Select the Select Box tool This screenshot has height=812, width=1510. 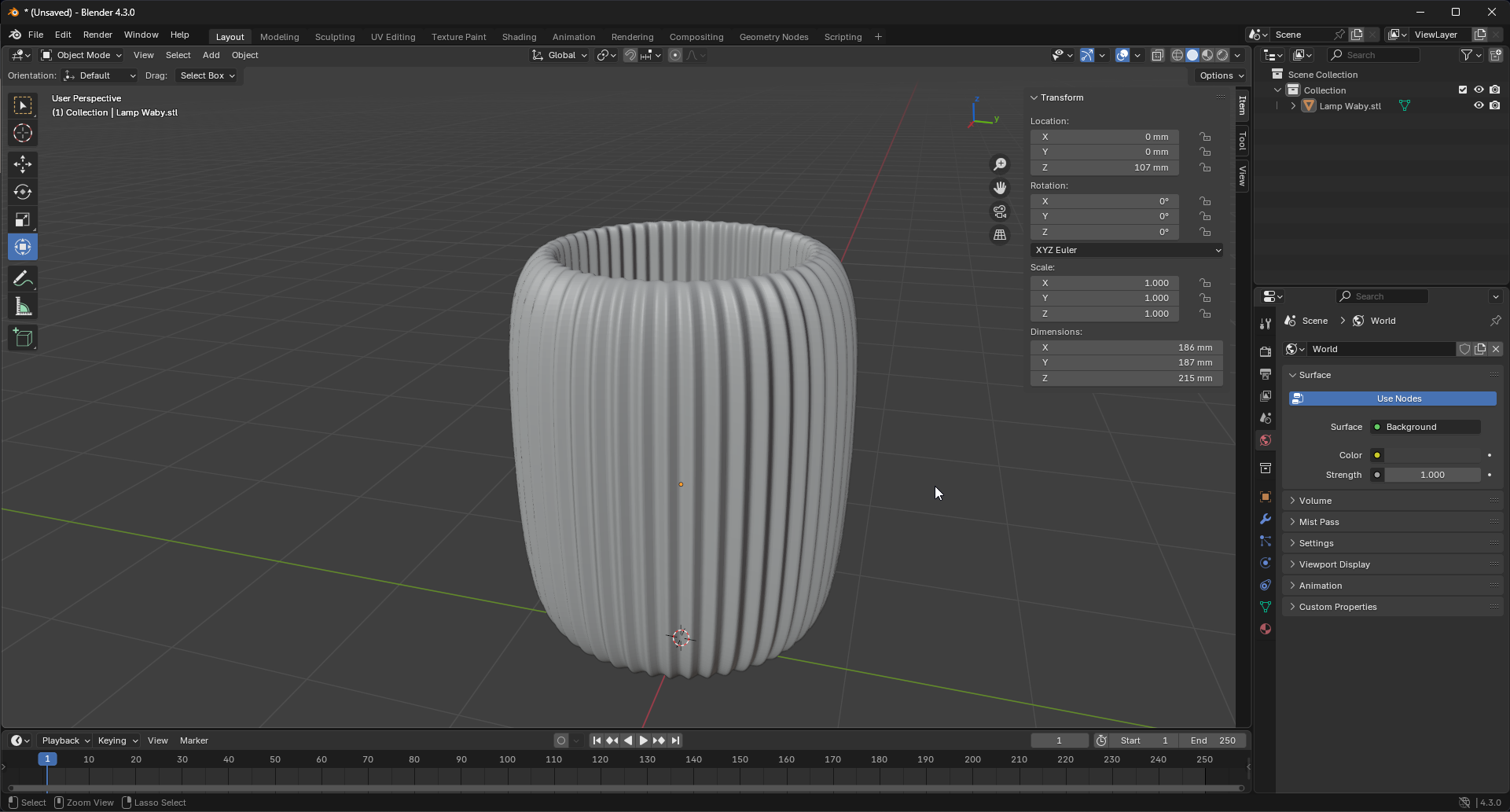point(23,105)
